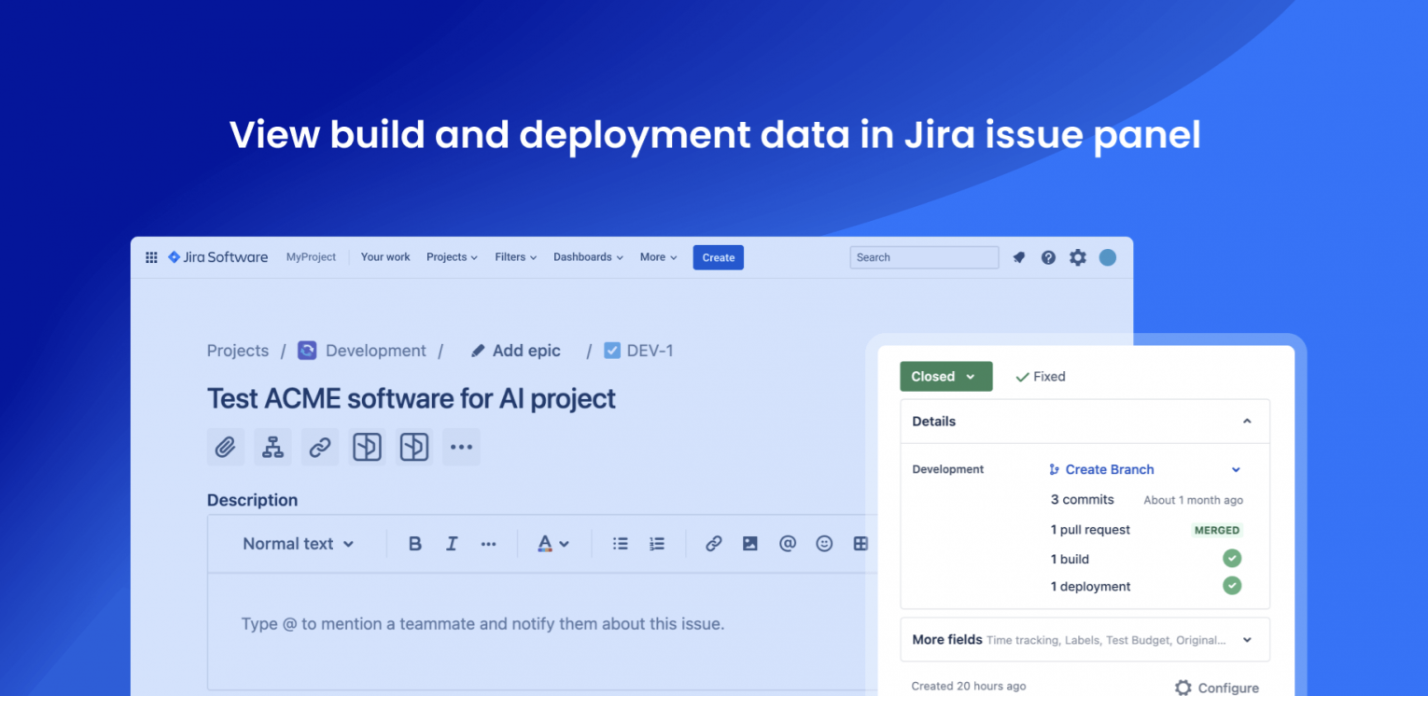The image size is (1428, 702).
Task: Collapse the Details section chevron
Action: (1247, 421)
